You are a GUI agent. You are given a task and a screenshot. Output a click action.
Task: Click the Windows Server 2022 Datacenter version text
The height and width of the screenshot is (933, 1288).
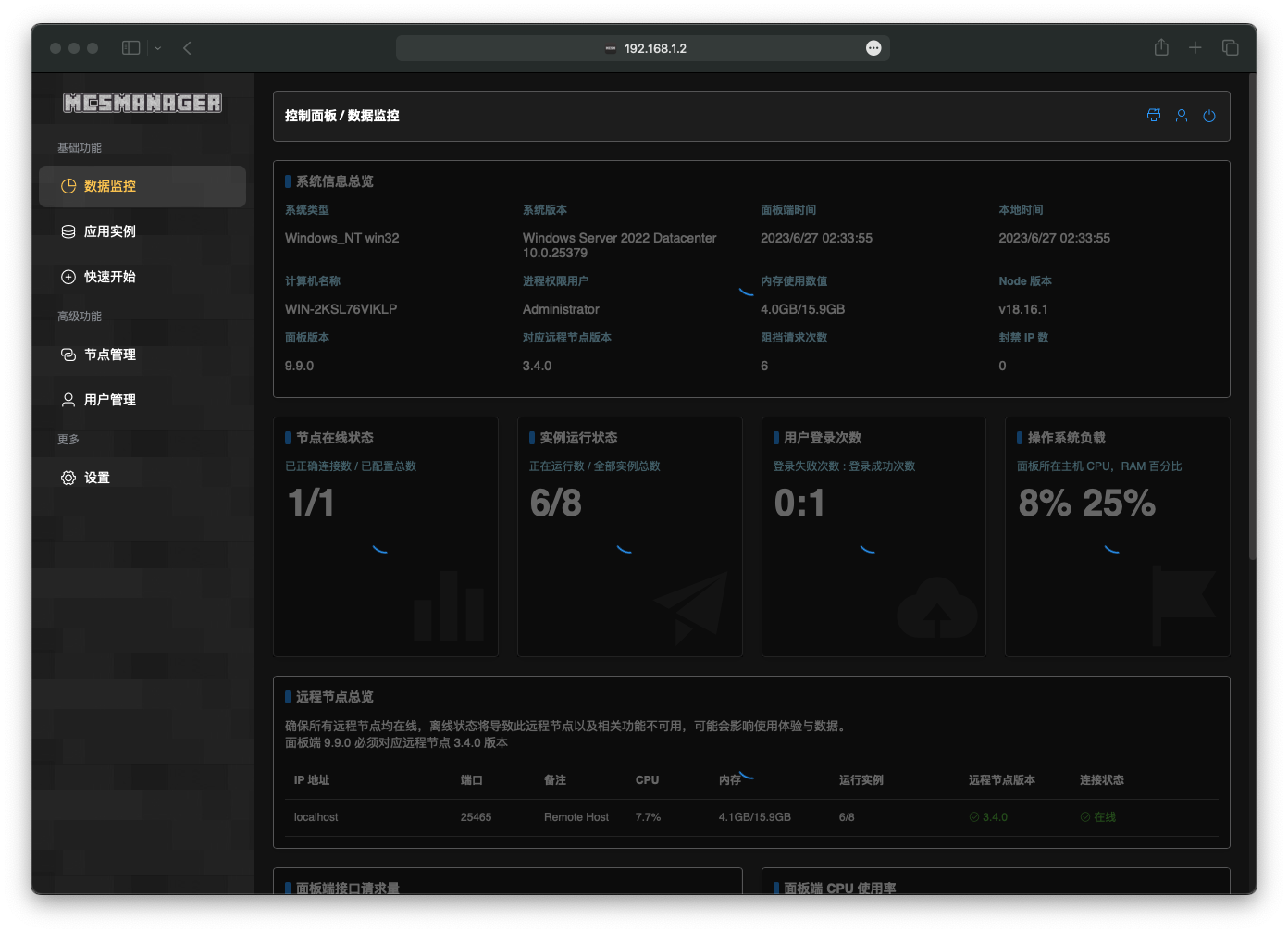620,245
